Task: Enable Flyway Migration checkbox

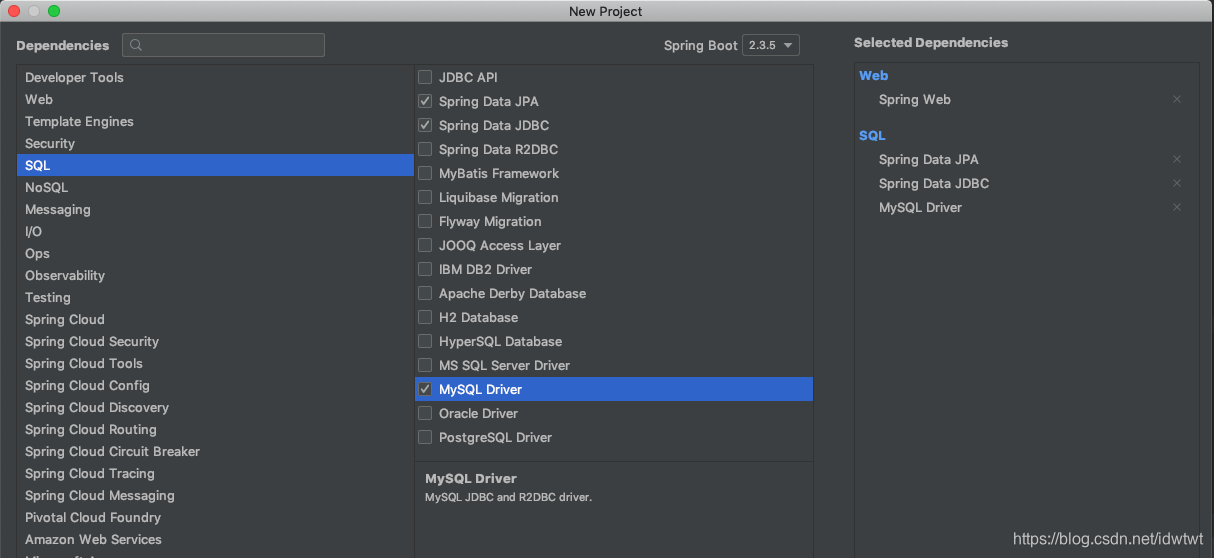Action: (x=425, y=221)
